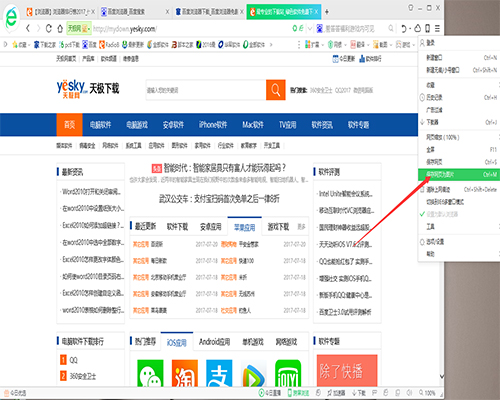The width and height of the screenshot is (500, 400).
Task: Open the WeChat app icon
Action: [150, 373]
